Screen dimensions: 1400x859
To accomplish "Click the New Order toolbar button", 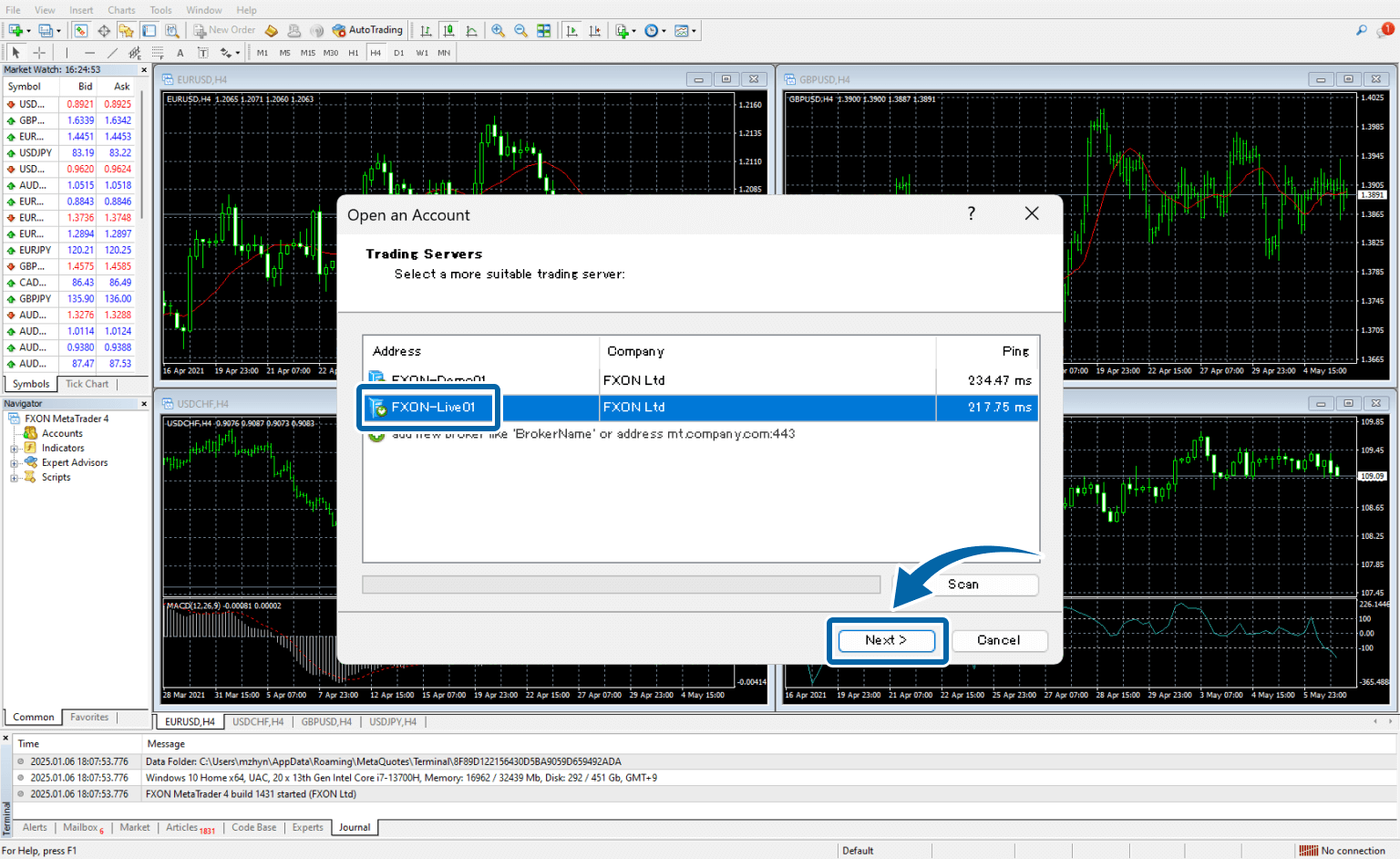I will pyautogui.click(x=224, y=30).
